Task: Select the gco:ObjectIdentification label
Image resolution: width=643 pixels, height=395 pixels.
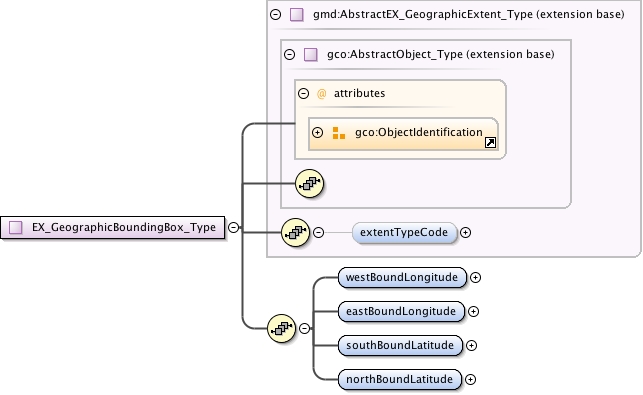Action: pos(419,132)
